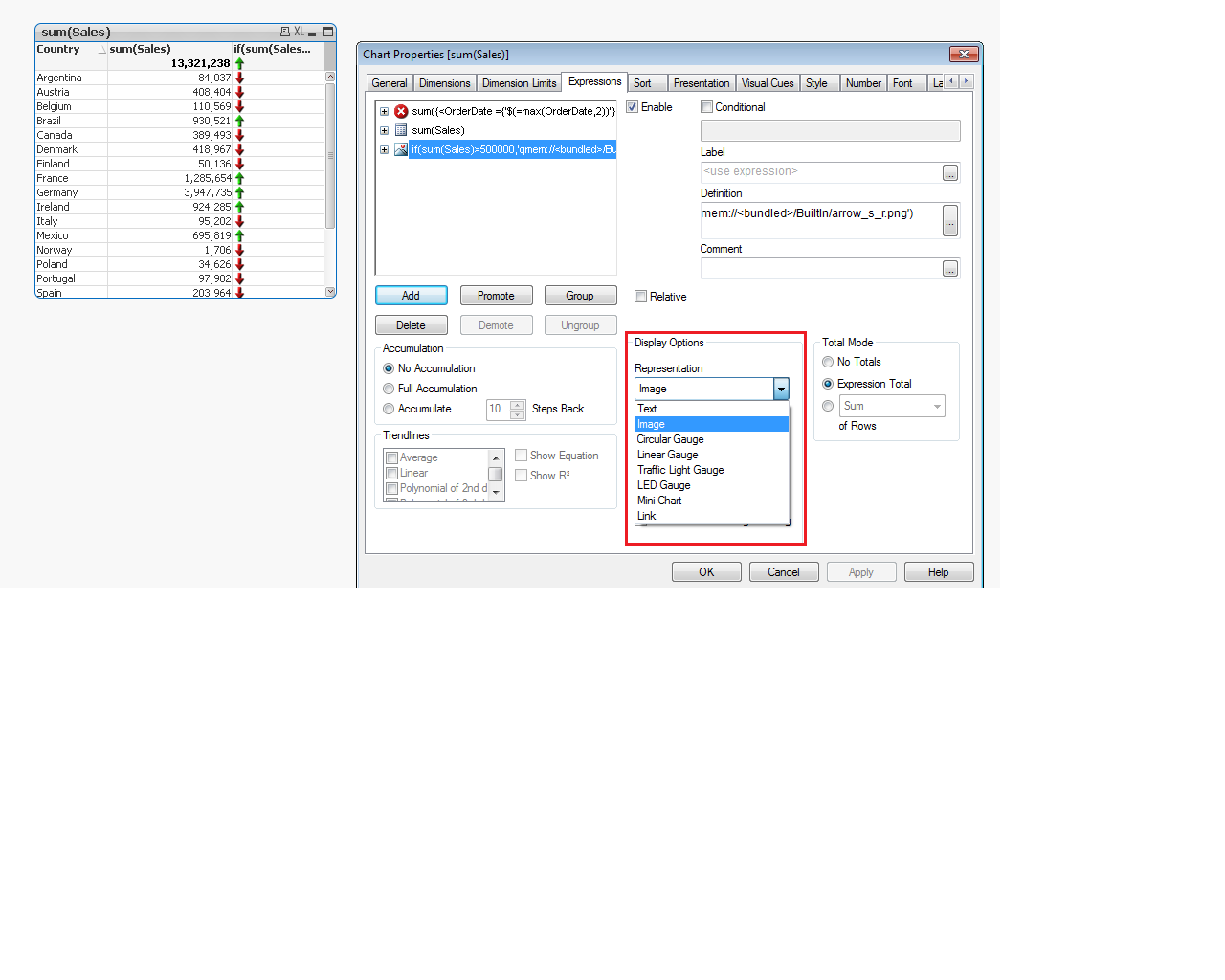Switch to the Dimensions tab
The height and width of the screenshot is (980, 1225).
[445, 83]
